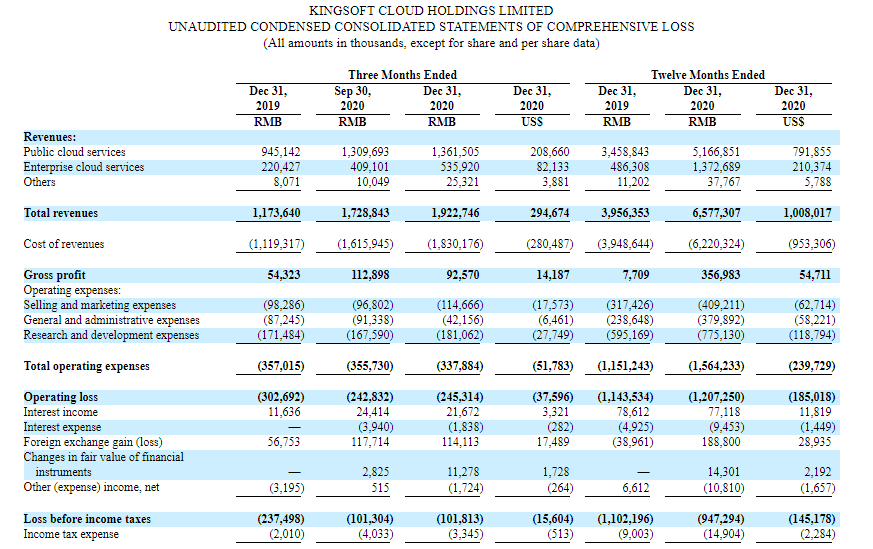Click the value 1,361,505
873x549 pixels.
coord(455,152)
